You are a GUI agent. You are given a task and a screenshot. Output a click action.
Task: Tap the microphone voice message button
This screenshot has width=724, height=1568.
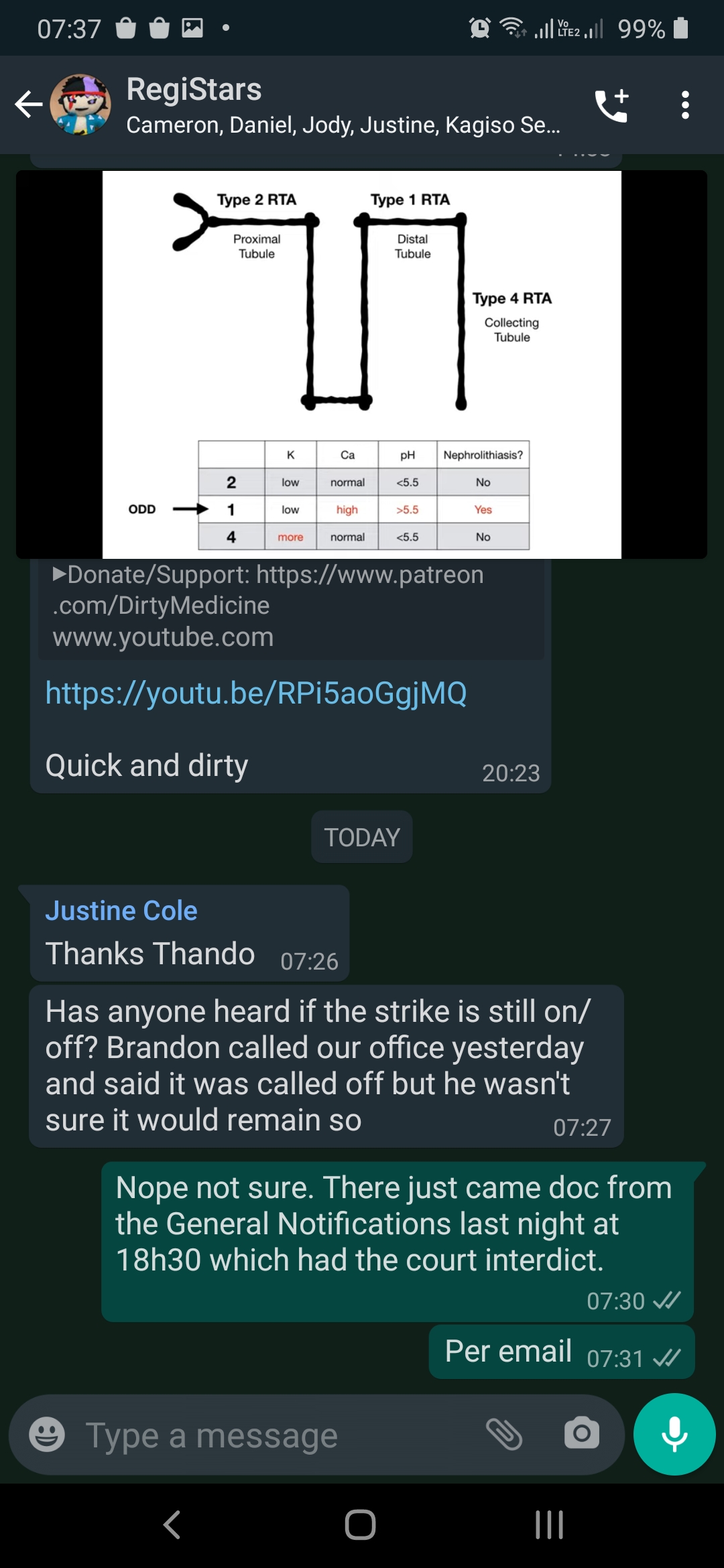674,1434
